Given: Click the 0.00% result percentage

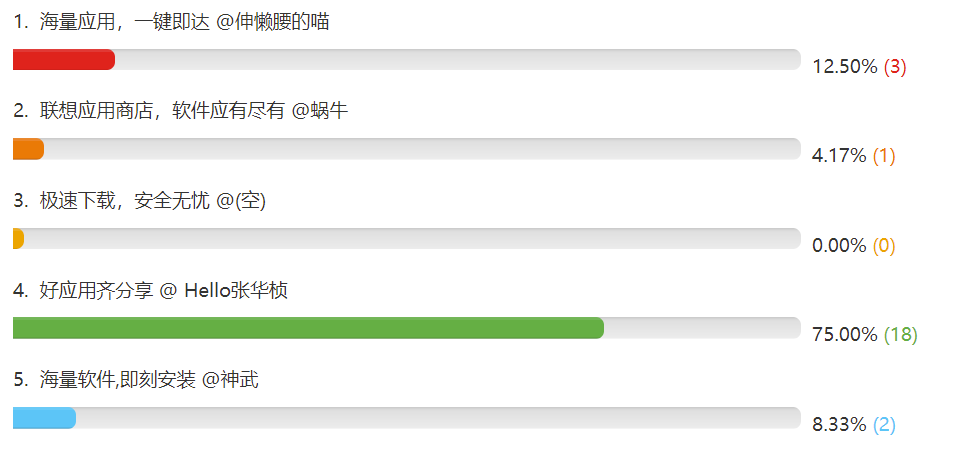Looking at the screenshot, I should (x=839, y=246).
